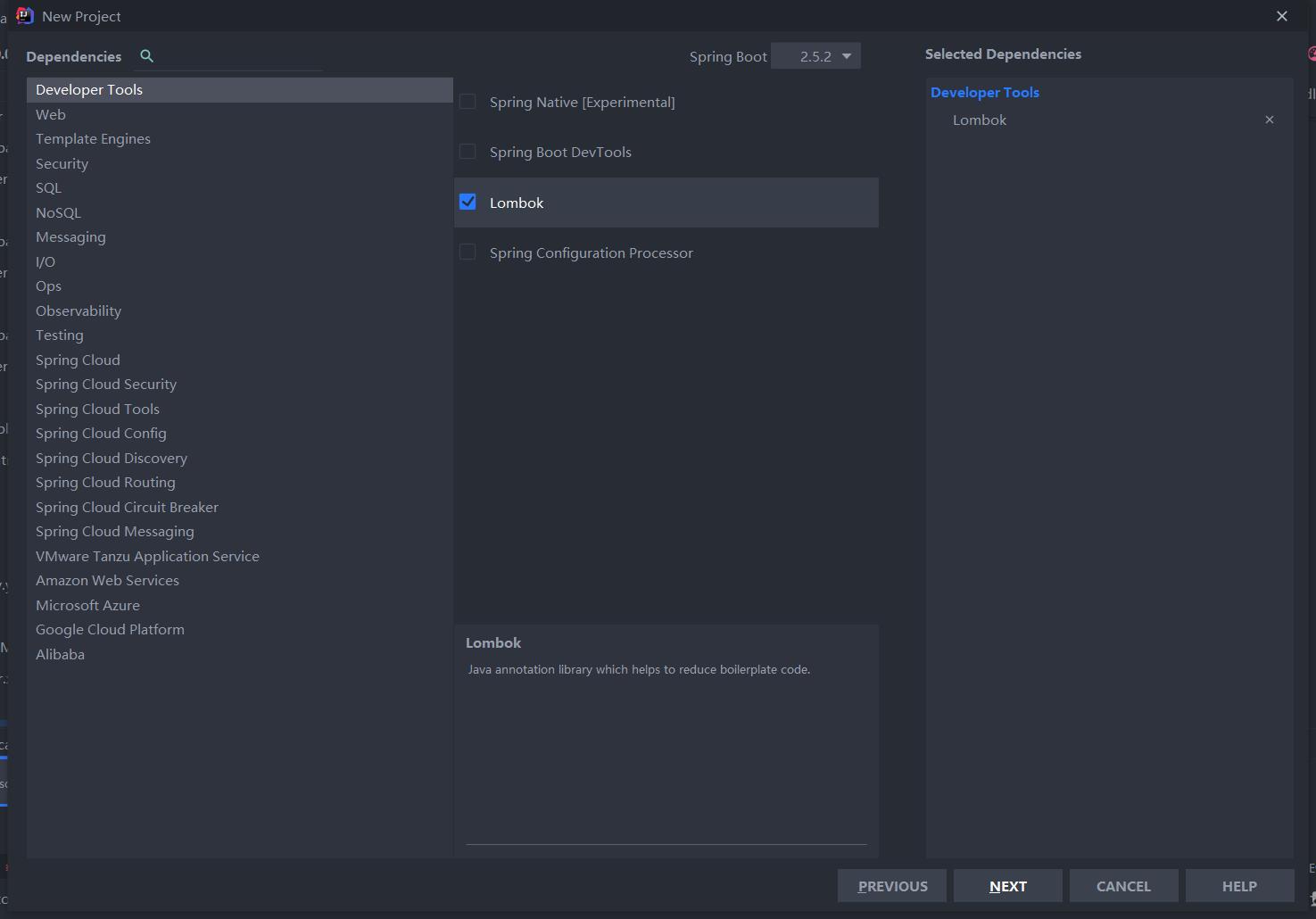Screen dimensions: 1316x919
Task: Select the Spring Boot DevTools label
Action: [560, 152]
